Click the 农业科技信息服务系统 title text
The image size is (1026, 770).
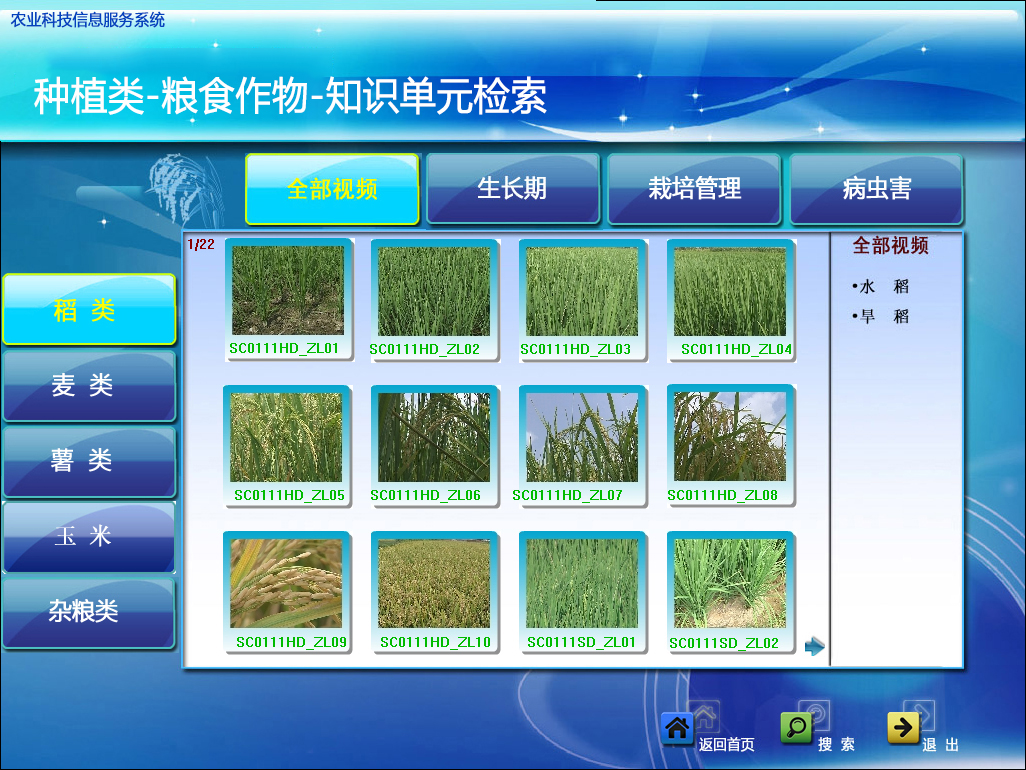88,20
